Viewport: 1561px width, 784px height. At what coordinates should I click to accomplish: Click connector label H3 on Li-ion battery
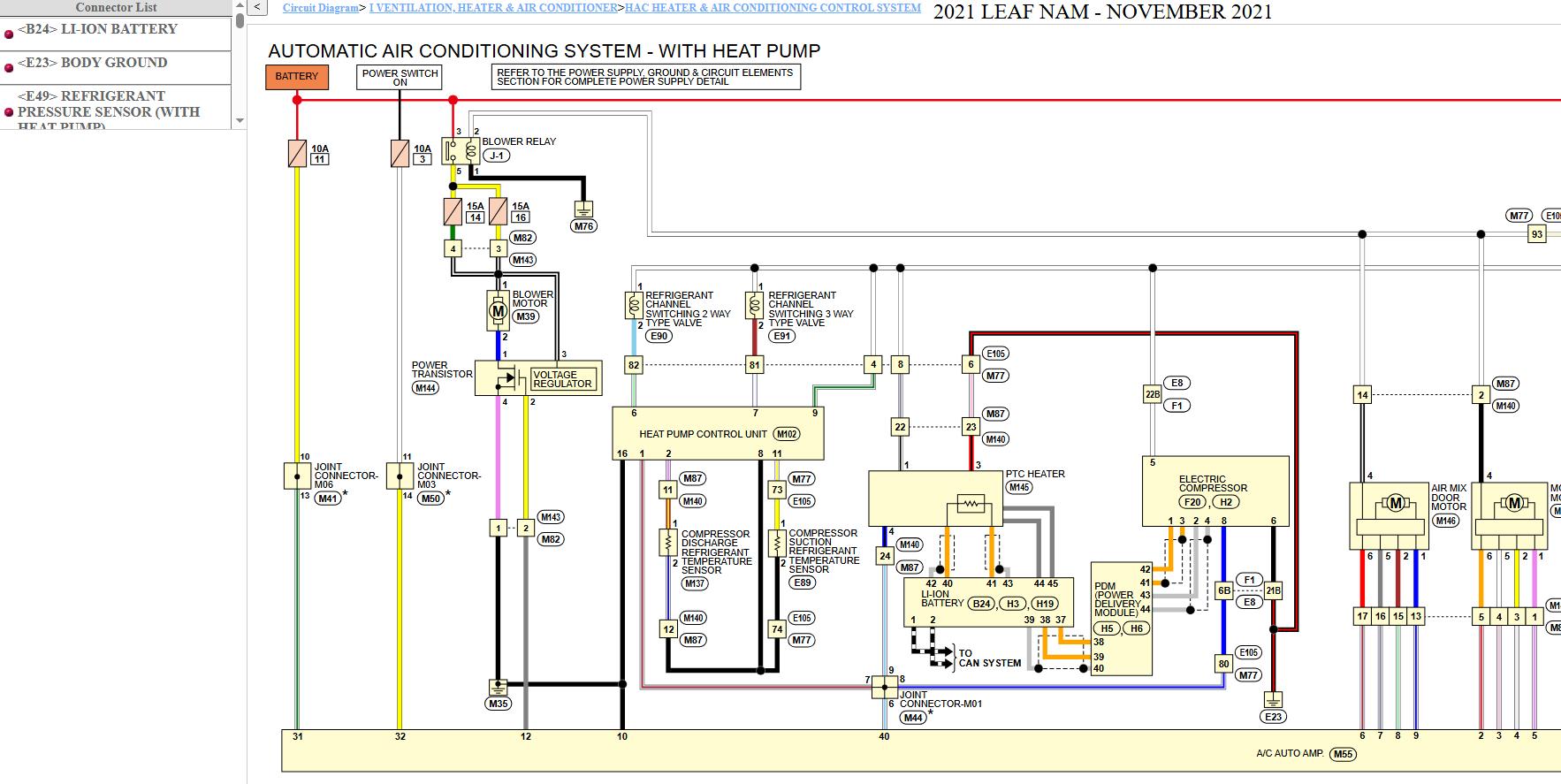(1013, 604)
